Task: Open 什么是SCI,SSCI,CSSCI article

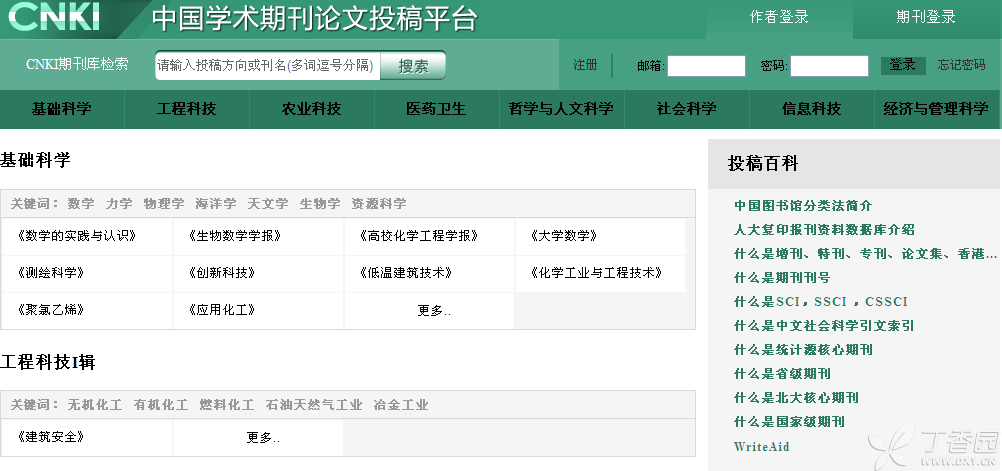Action: (821, 302)
